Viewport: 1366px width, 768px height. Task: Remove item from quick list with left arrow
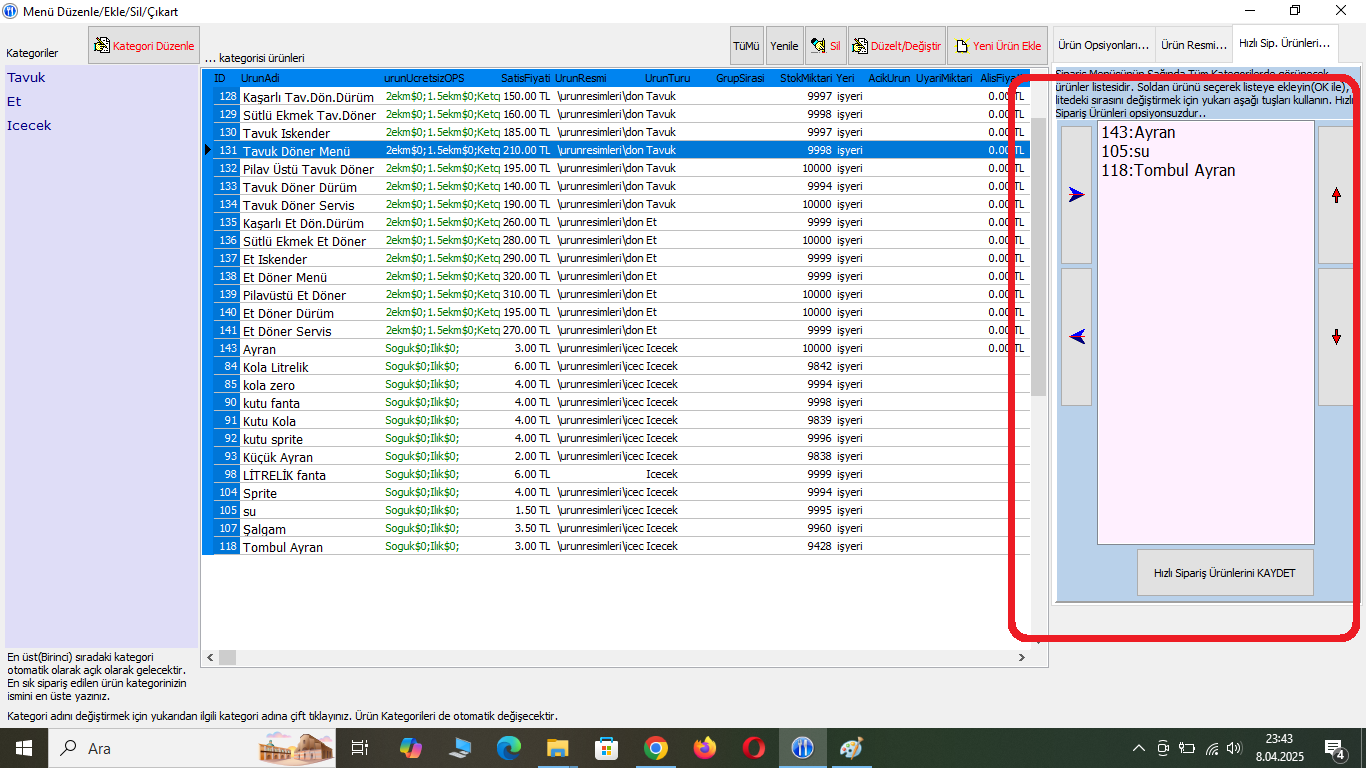(x=1076, y=337)
